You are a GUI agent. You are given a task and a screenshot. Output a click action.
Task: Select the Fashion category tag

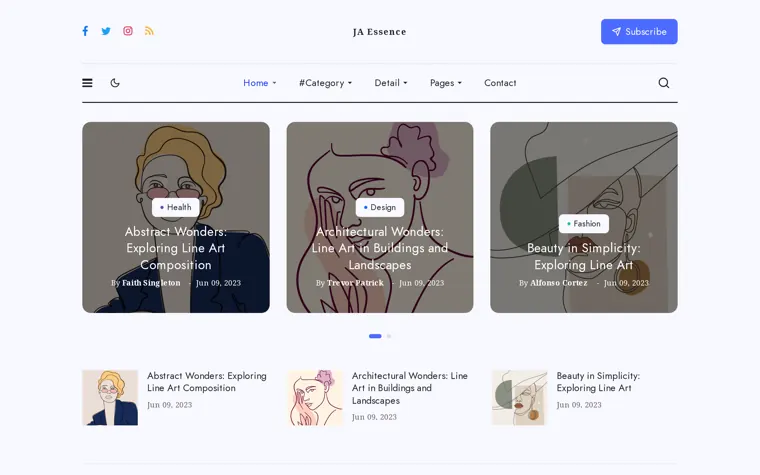(x=584, y=224)
